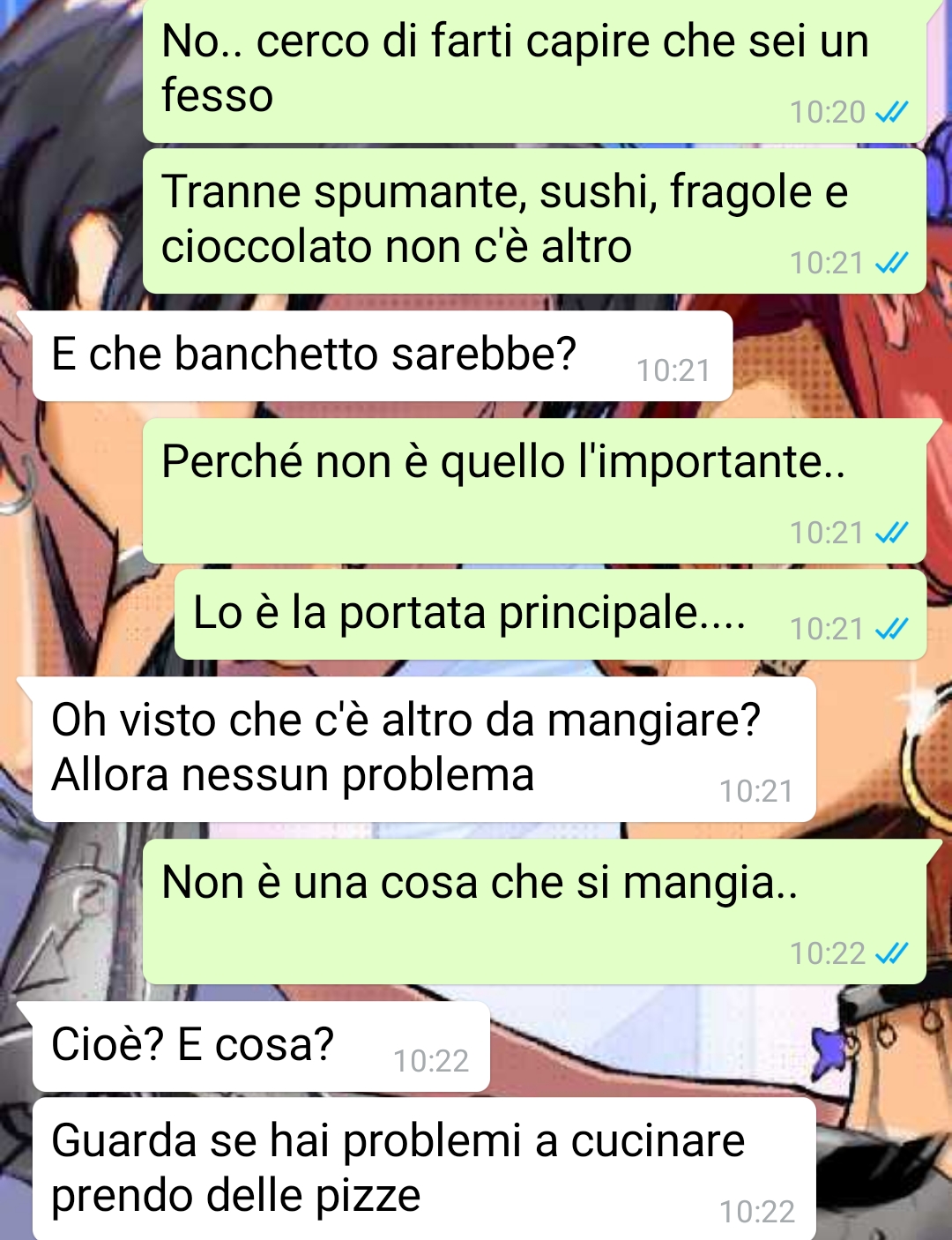Tap the 10:21 timestamp on 'Allora nessun problema' message
Image resolution: width=952 pixels, height=1240 pixels.
(x=756, y=791)
